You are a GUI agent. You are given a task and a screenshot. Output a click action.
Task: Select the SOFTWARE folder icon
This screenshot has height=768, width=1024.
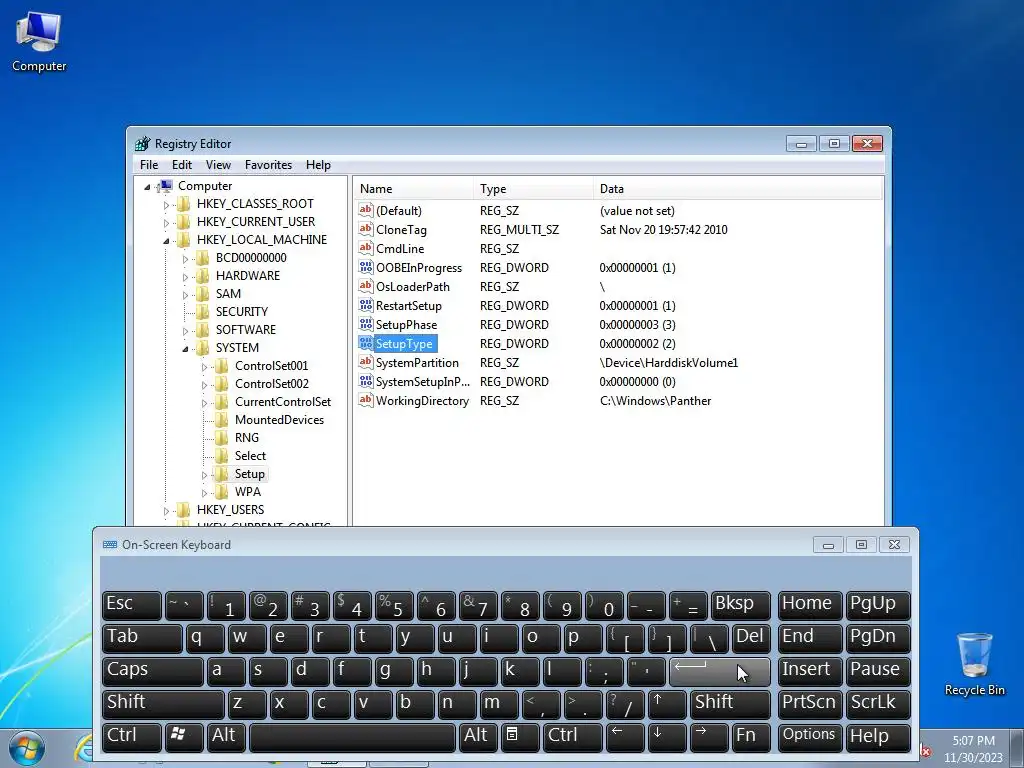[x=202, y=330]
